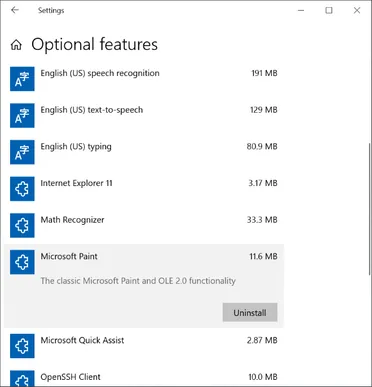372x387 pixels.
Task: Click the back arrow in Settings title bar
Action: point(15,10)
